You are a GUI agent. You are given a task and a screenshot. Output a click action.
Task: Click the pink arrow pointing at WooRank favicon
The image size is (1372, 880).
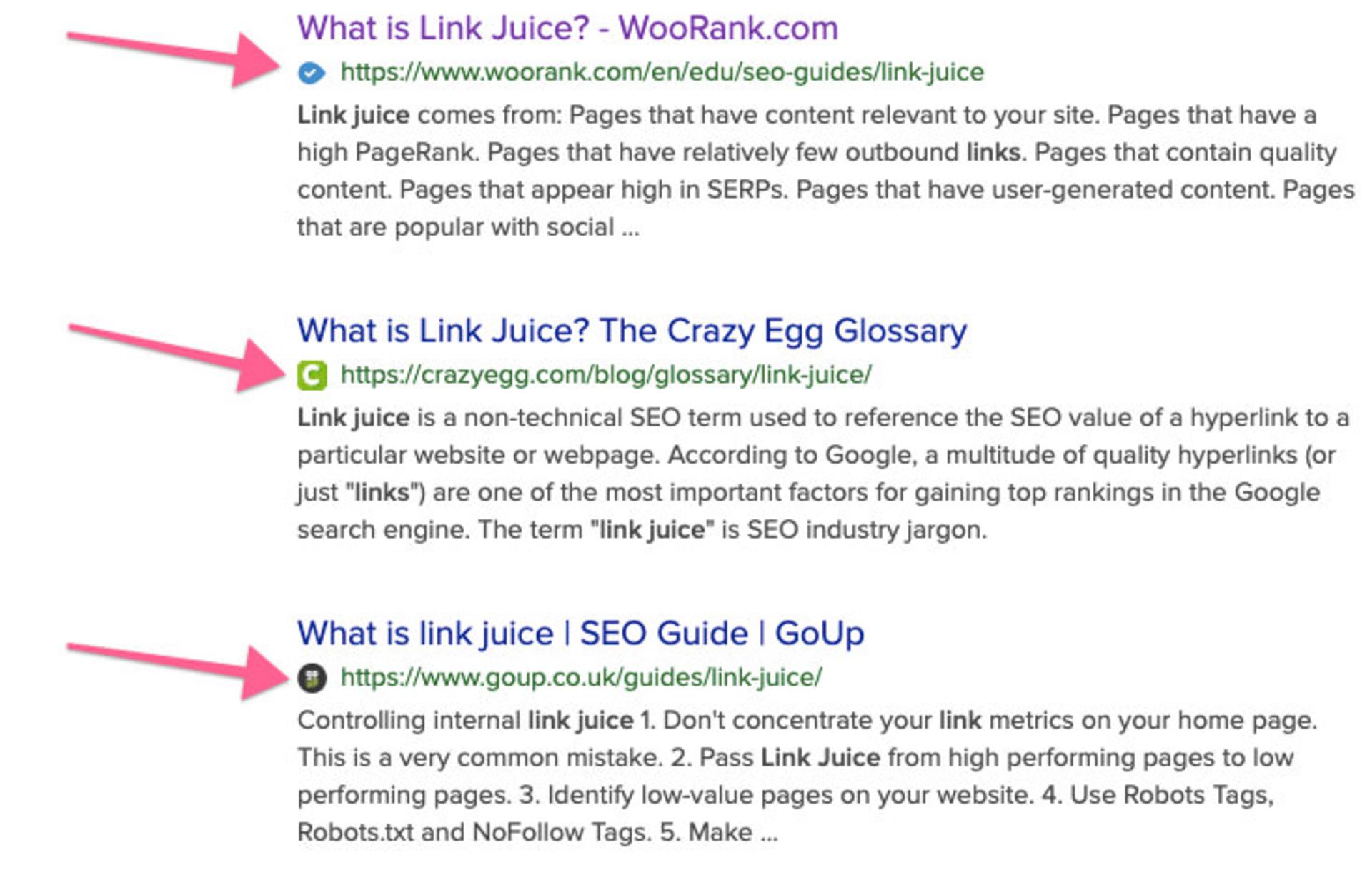click(x=174, y=57)
